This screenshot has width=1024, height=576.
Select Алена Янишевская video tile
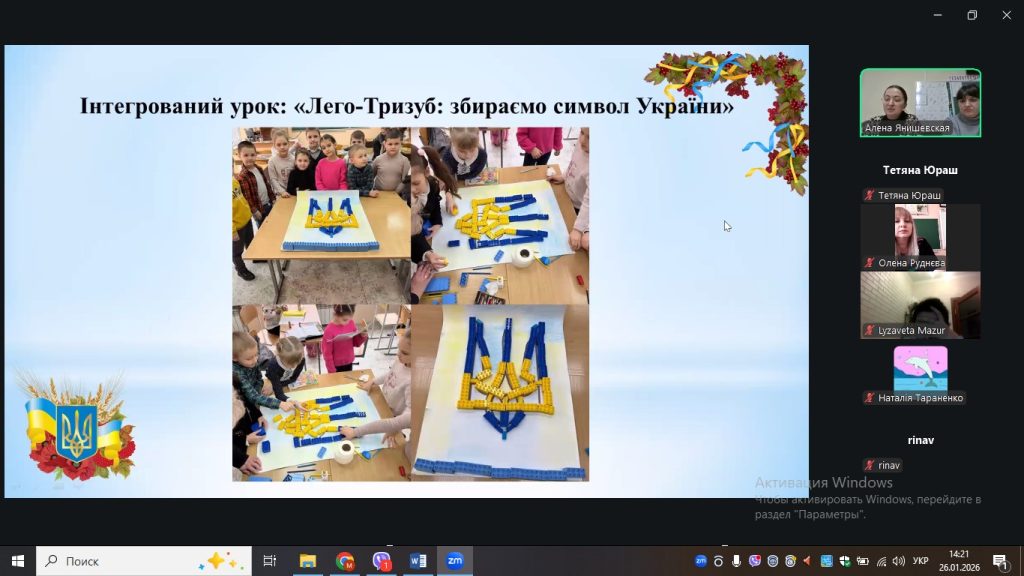click(x=920, y=102)
